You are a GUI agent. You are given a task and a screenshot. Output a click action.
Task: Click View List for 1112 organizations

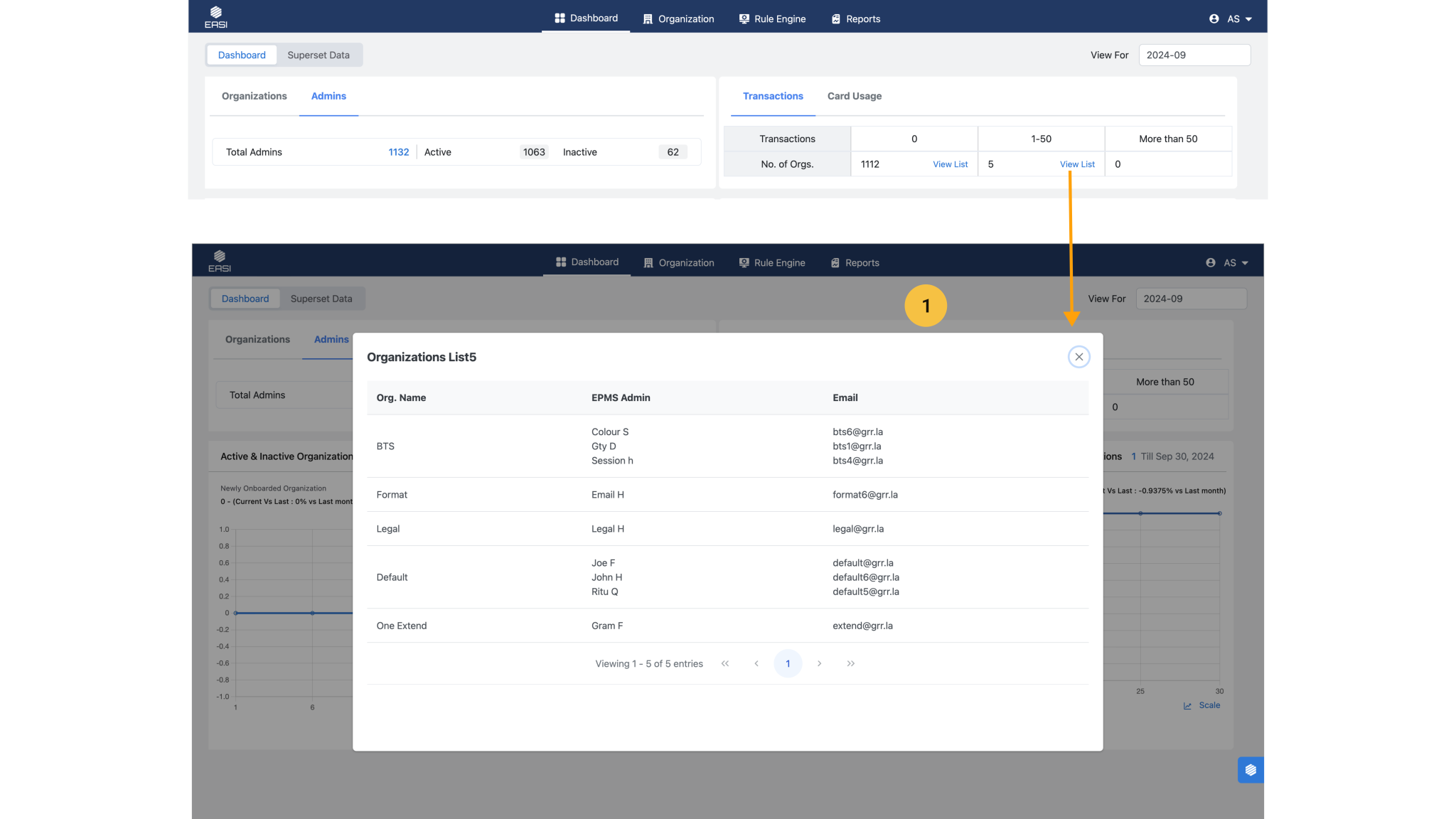click(x=950, y=164)
